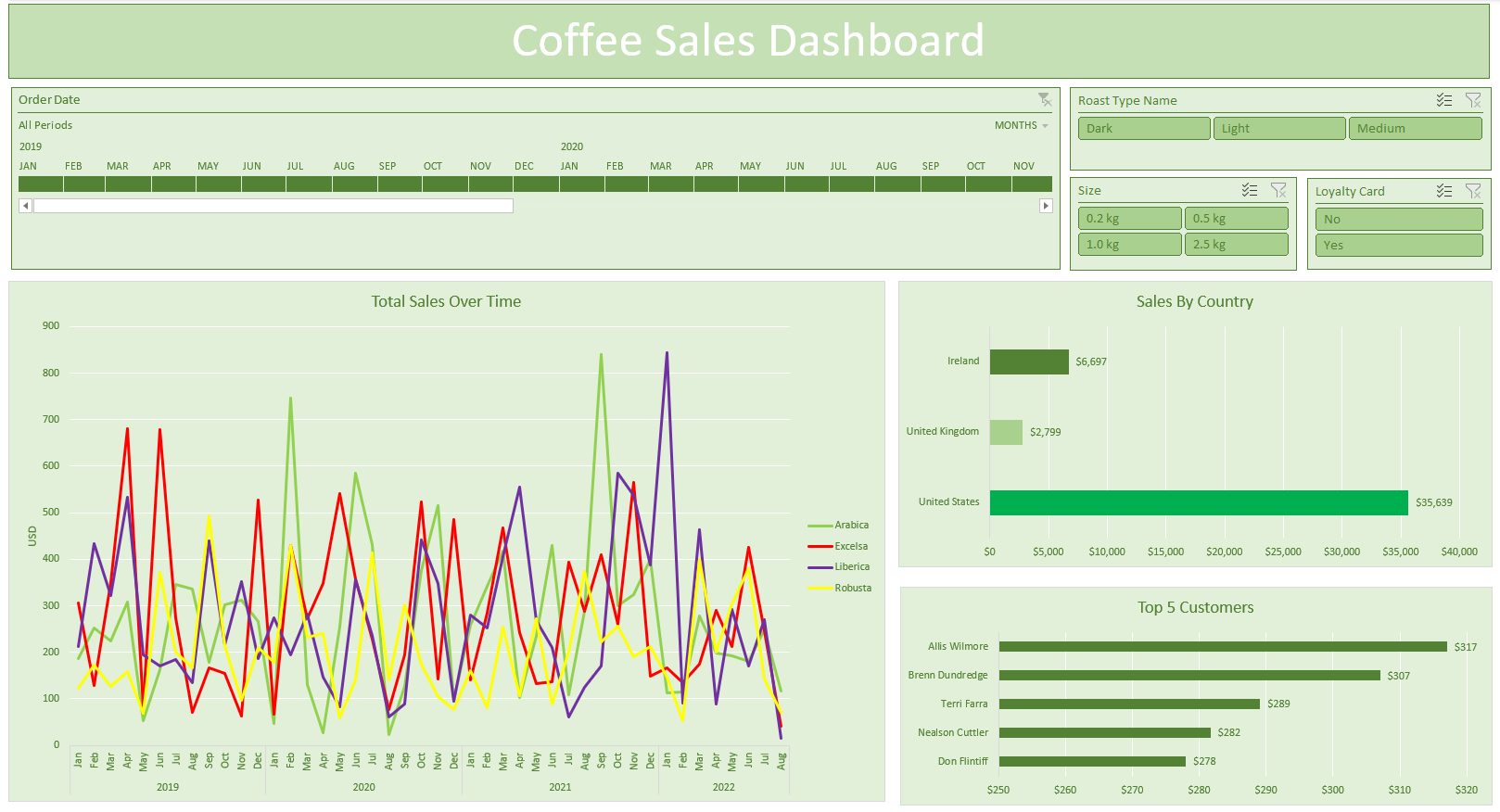This screenshot has width=1500, height=812.
Task: Select NOV 2020 on the timeline
Action: click(1033, 184)
